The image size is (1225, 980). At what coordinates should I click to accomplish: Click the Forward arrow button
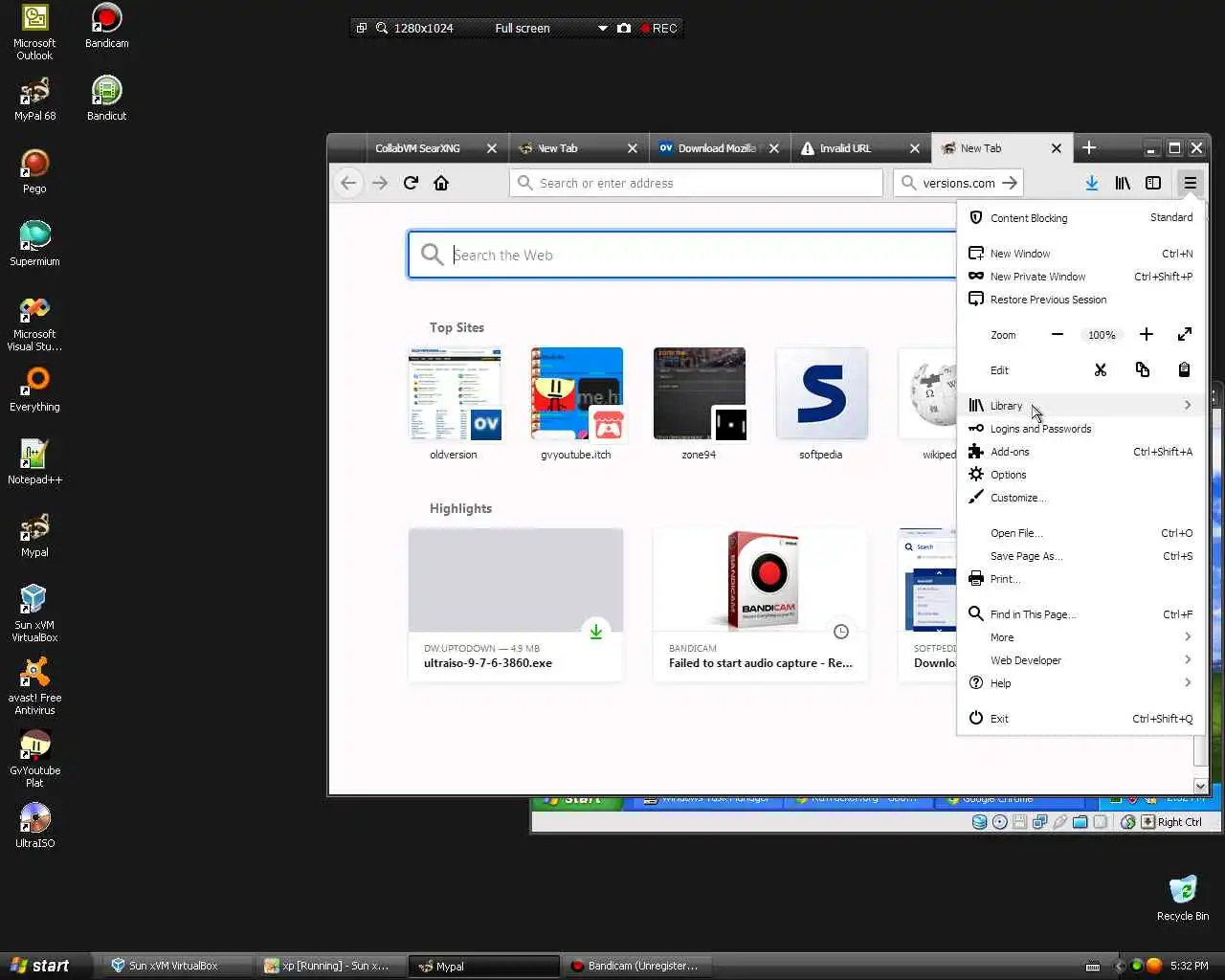380,183
